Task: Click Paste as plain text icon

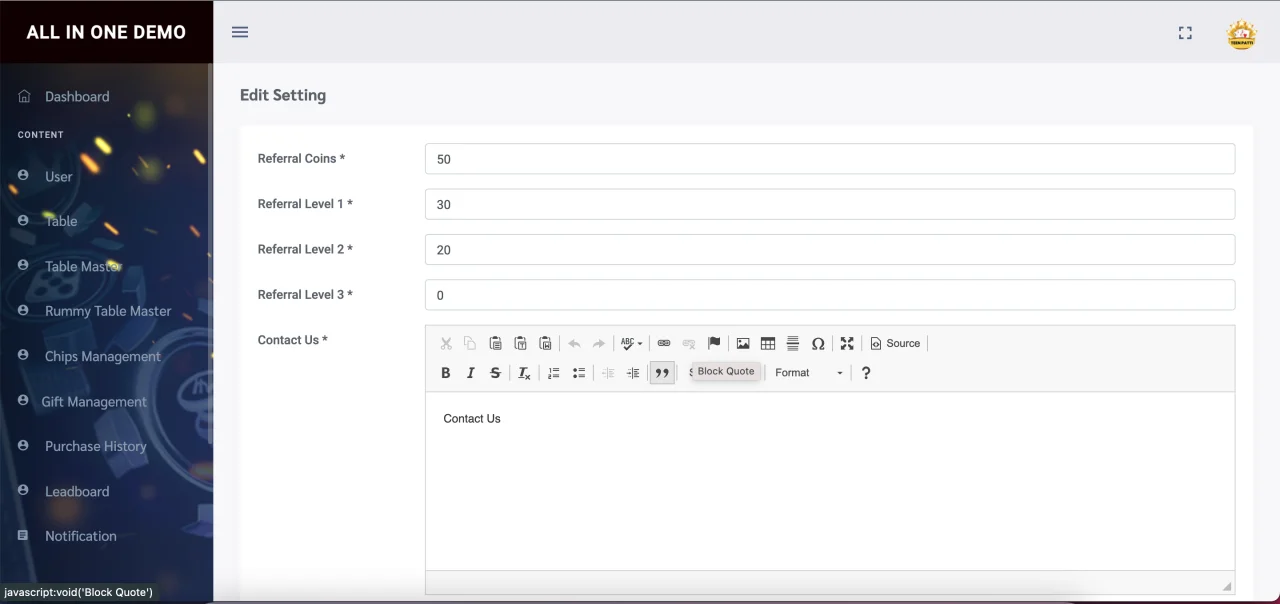Action: click(x=520, y=343)
